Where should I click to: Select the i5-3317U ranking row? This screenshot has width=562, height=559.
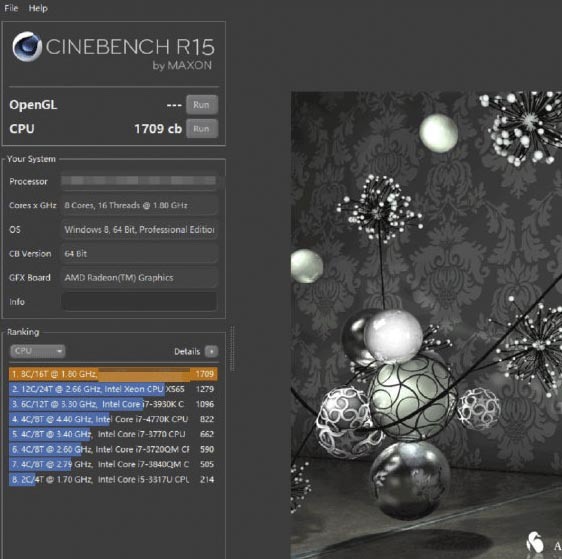[113, 479]
